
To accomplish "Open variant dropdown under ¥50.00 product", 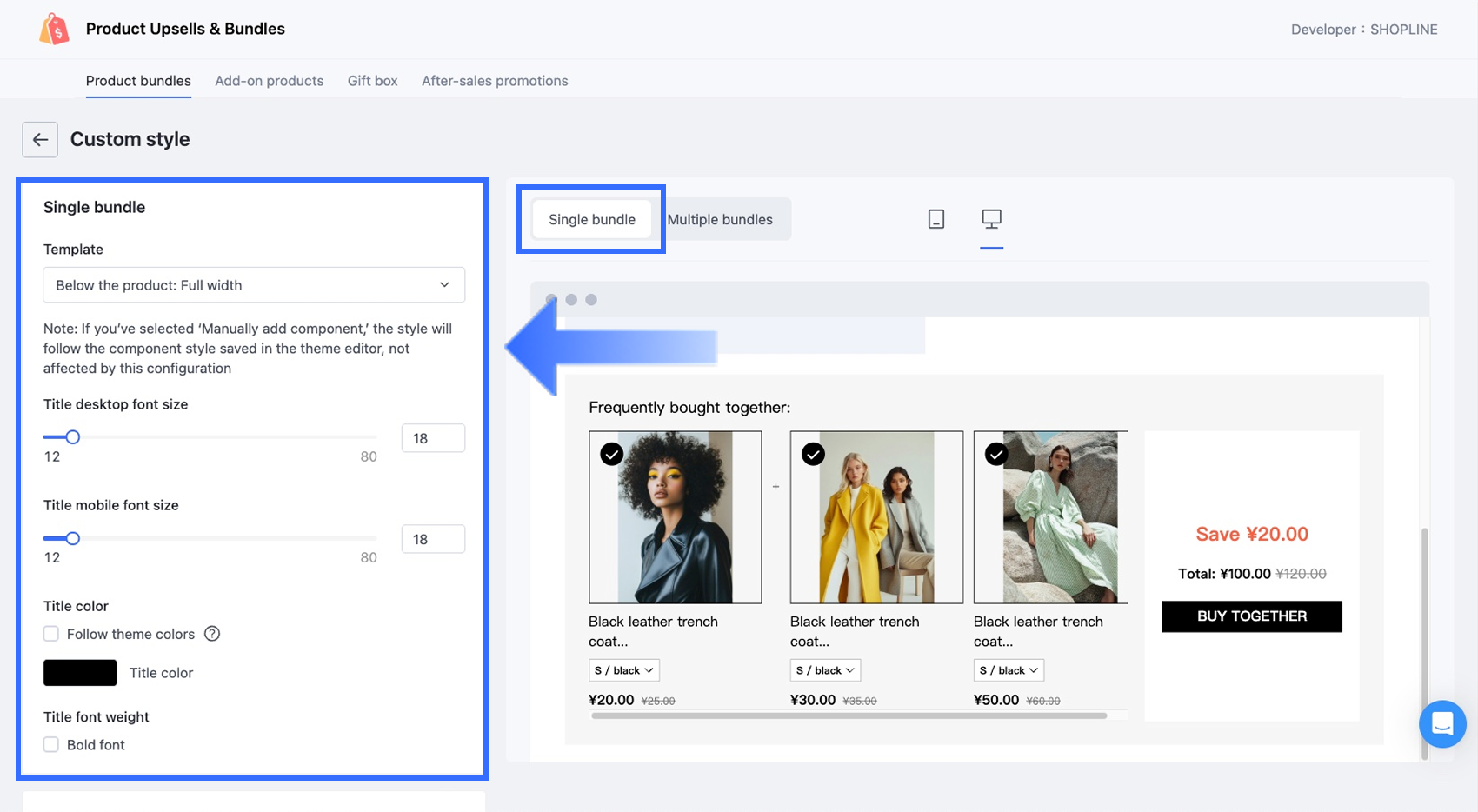I will [x=1009, y=670].
